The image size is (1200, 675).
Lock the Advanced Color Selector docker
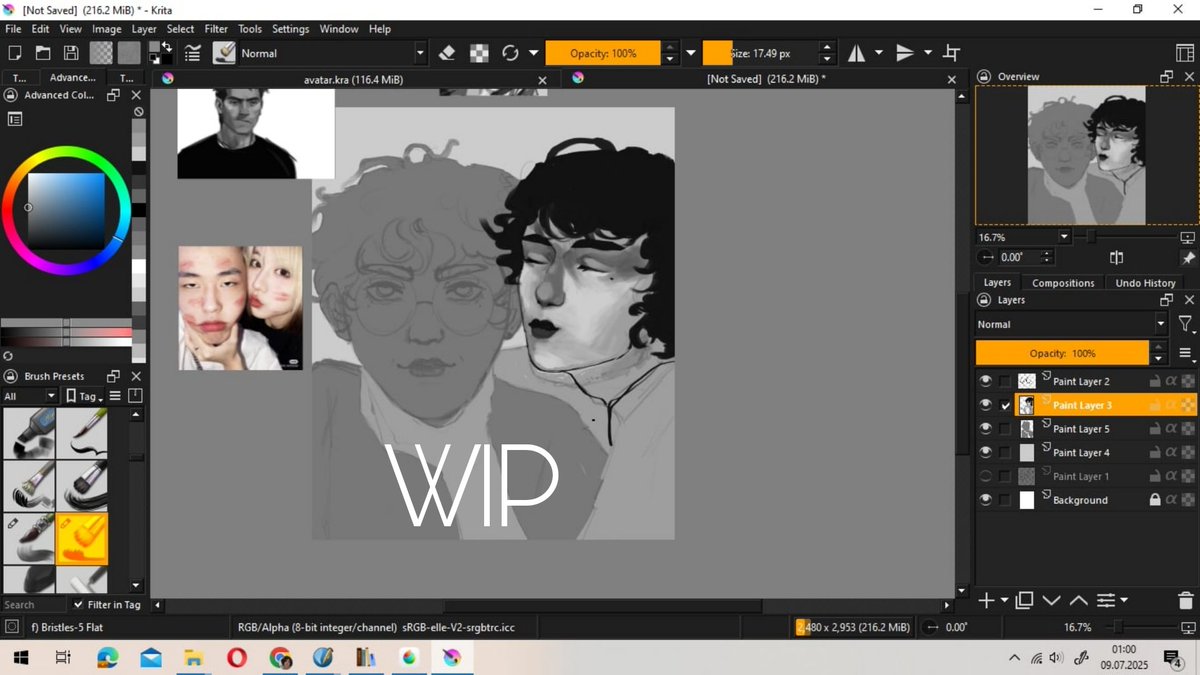coord(11,95)
